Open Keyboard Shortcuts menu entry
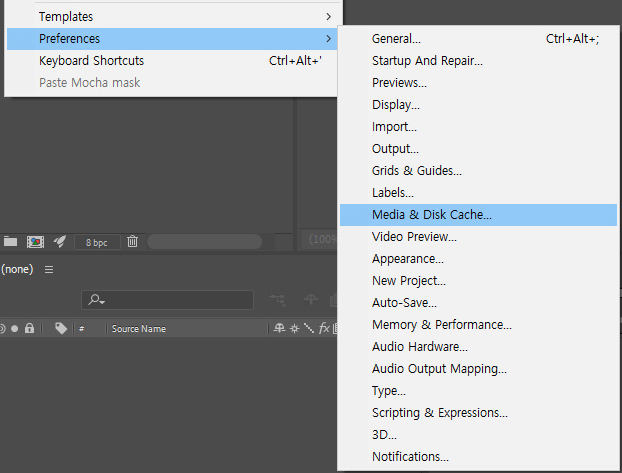Viewport: 622px width, 473px height. pos(172,61)
